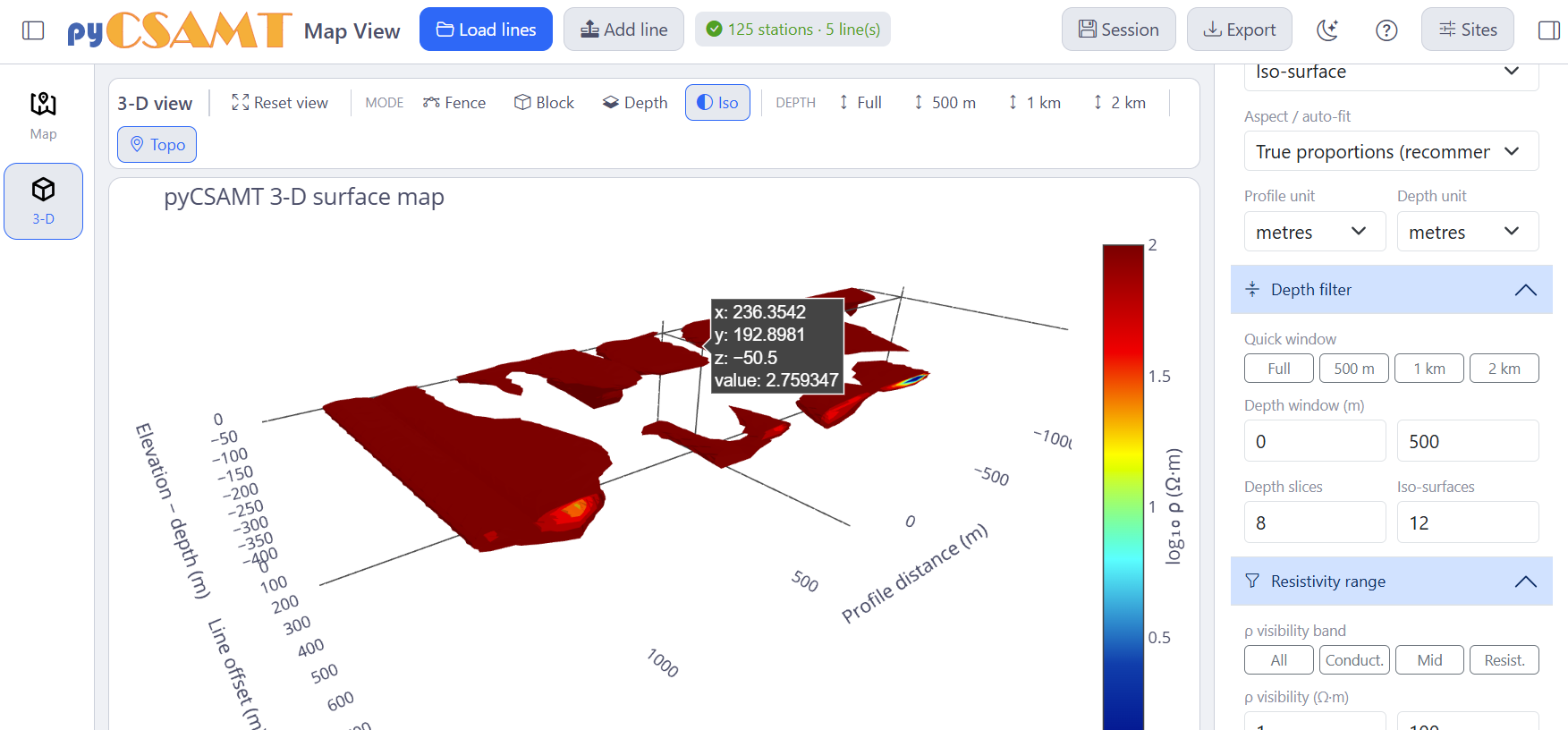The image size is (1568, 730).
Task: Click the pyCSAMT logo
Action: 180,30
